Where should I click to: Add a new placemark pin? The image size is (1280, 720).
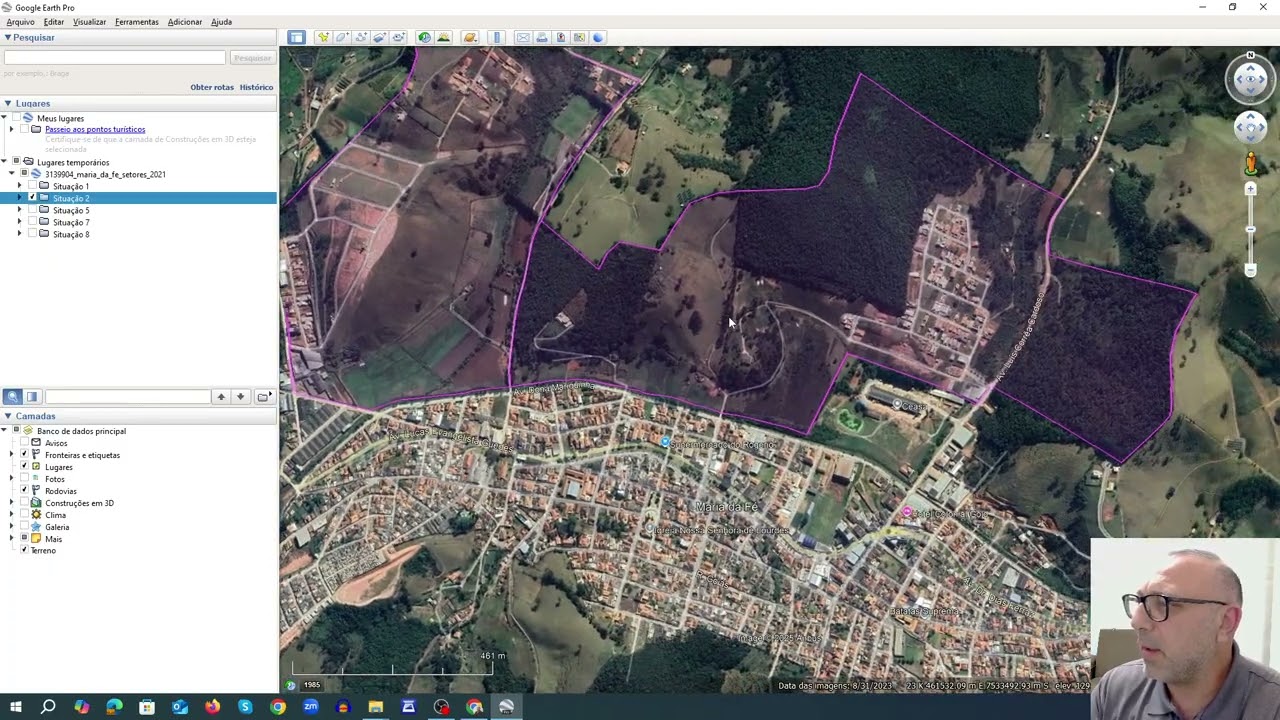coord(323,37)
